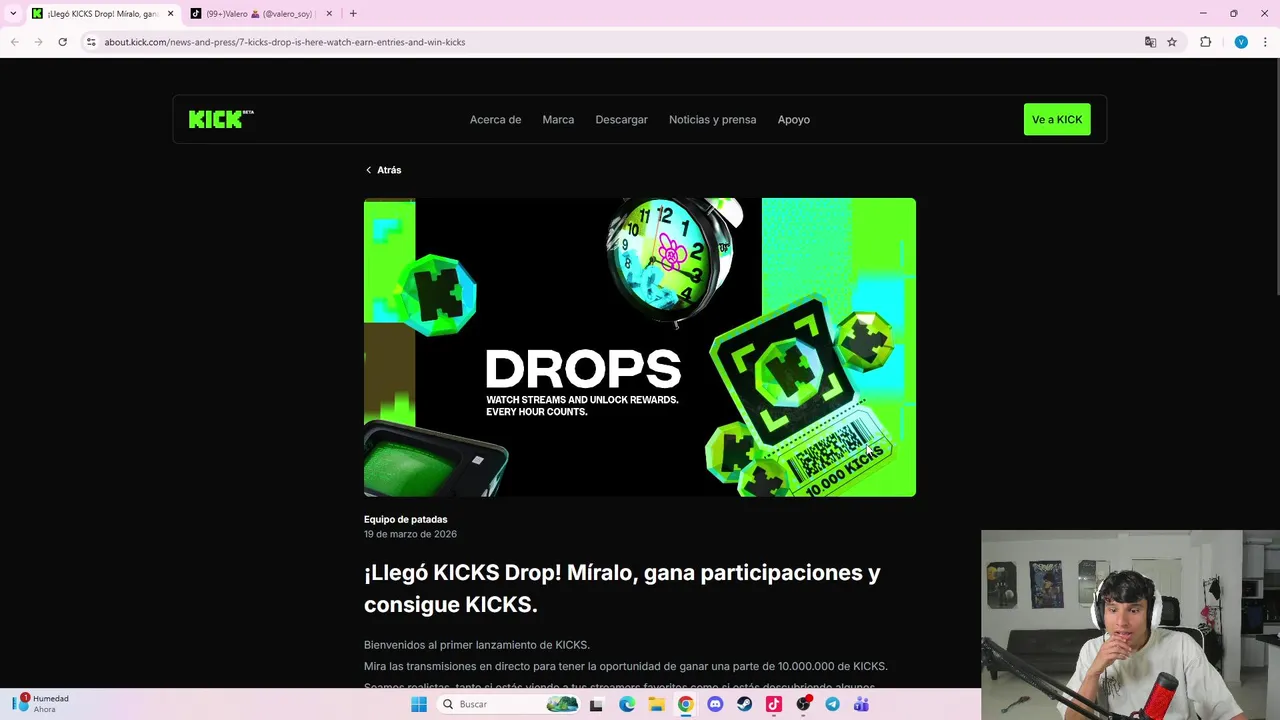Go back with browser back arrow
The width and height of the screenshot is (1280, 720).
(14, 42)
